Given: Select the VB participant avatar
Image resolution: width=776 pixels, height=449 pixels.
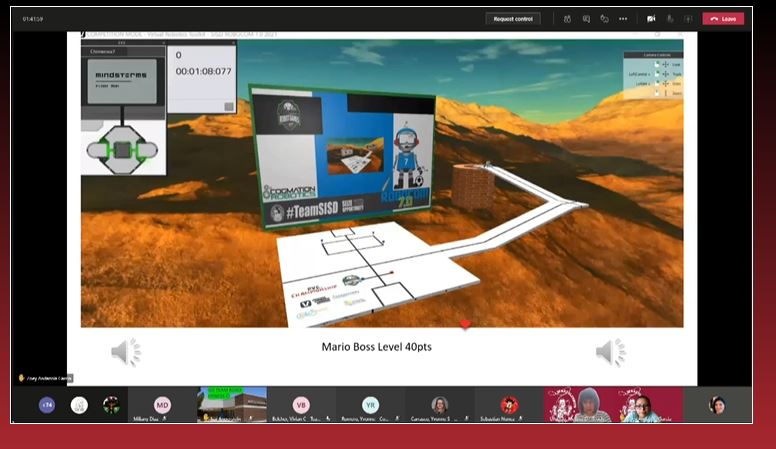Looking at the screenshot, I should click(301, 405).
